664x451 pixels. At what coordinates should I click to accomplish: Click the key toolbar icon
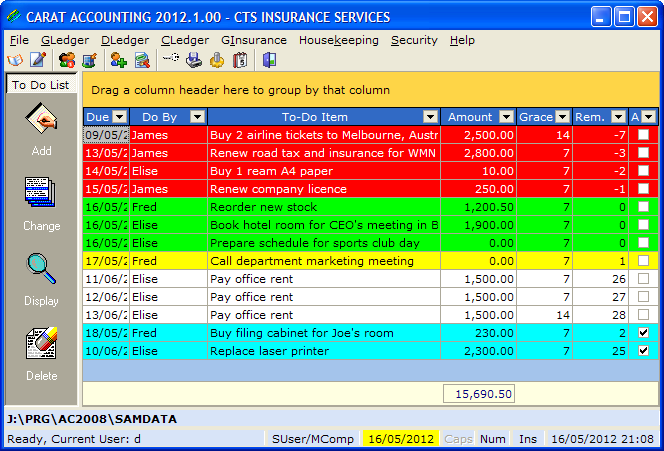[x=171, y=58]
